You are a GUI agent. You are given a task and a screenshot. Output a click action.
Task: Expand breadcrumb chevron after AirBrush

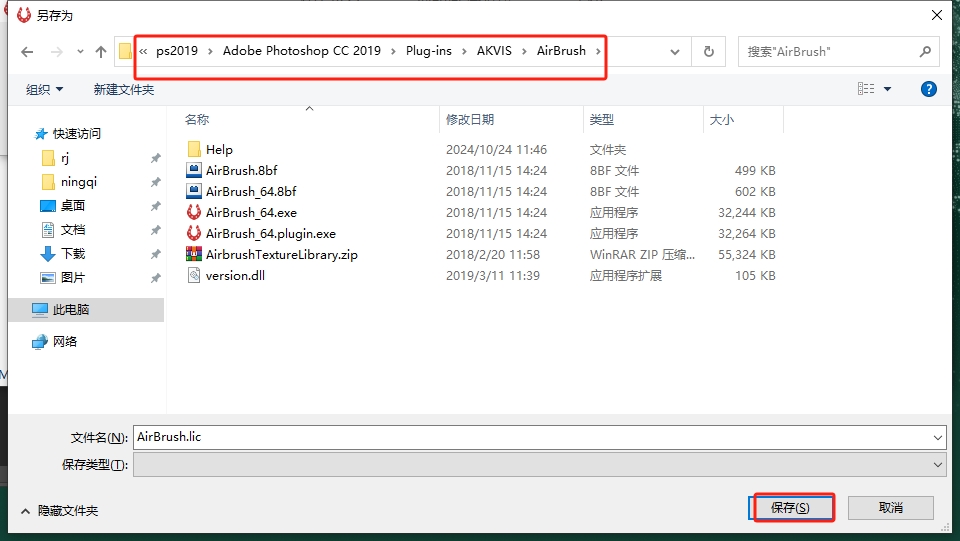[598, 51]
